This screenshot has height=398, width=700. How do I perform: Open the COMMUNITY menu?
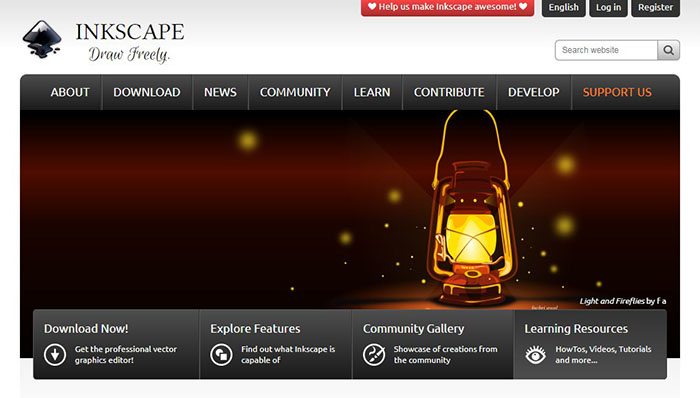(295, 92)
